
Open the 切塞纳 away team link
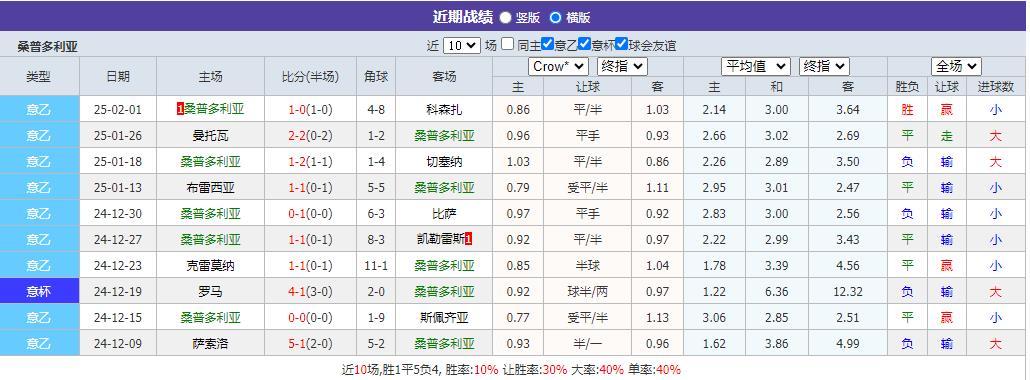[444, 162]
